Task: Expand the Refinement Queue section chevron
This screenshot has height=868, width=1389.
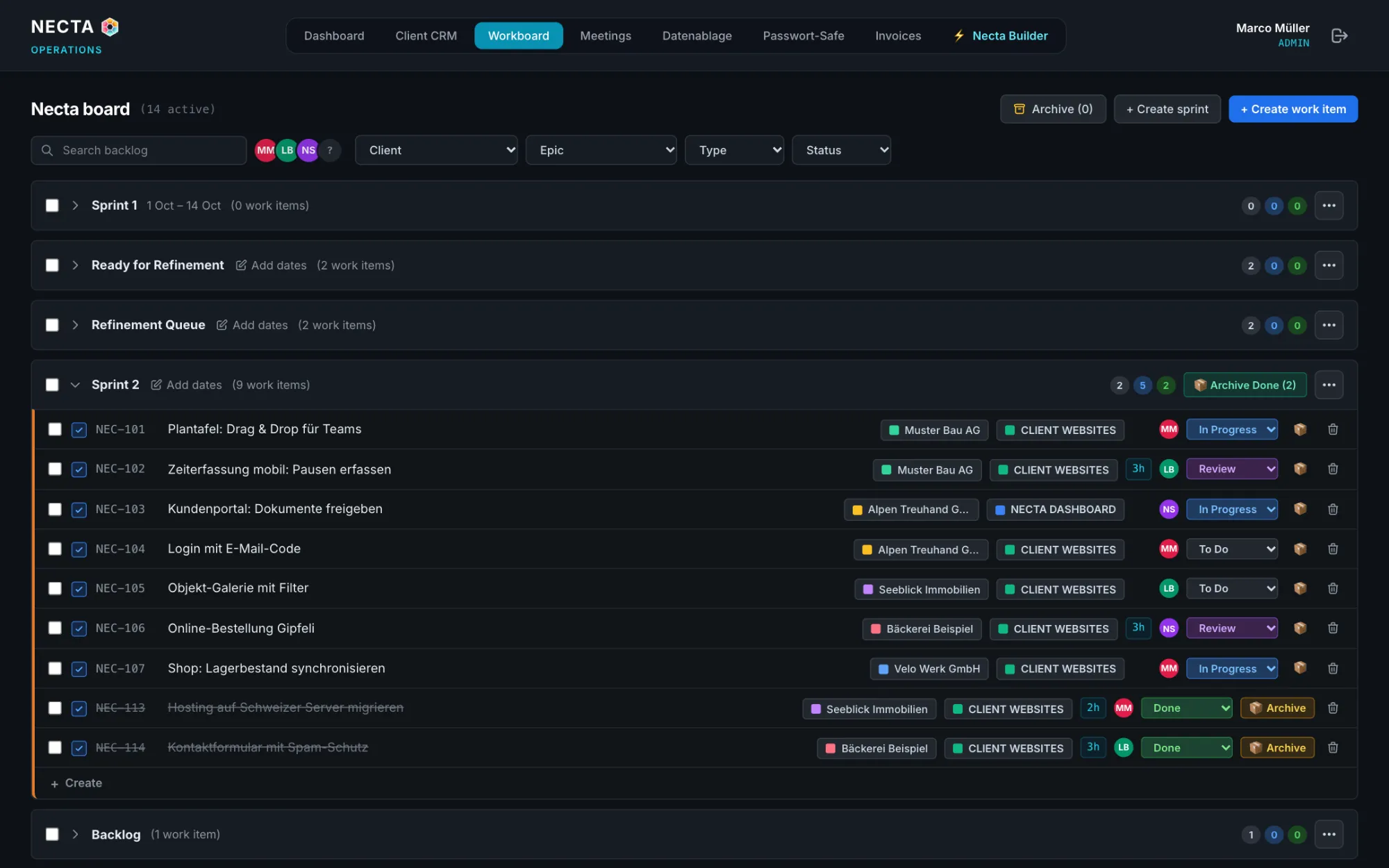Action: coord(75,325)
